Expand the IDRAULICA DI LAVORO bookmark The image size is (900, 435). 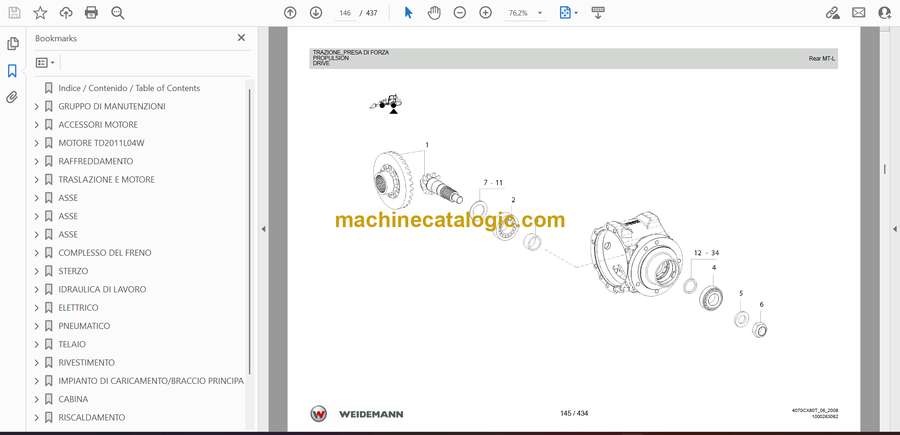pyautogui.click(x=37, y=290)
